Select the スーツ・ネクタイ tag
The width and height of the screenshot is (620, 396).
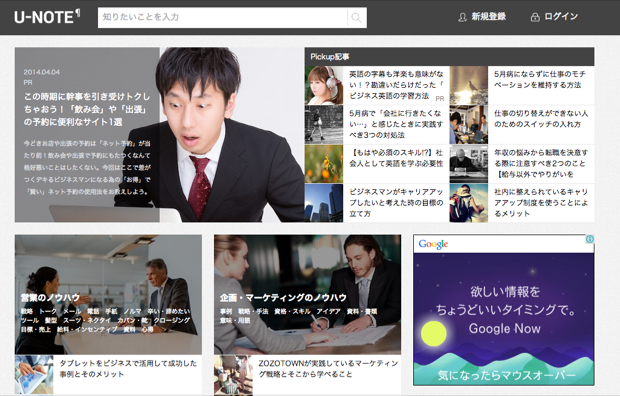point(87,320)
